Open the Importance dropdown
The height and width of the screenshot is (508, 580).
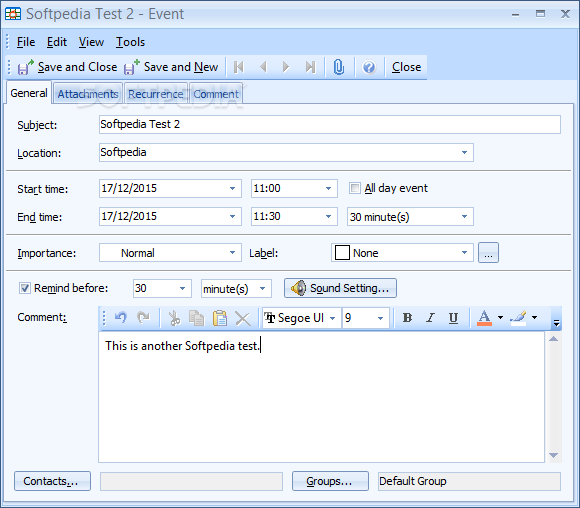(x=232, y=252)
